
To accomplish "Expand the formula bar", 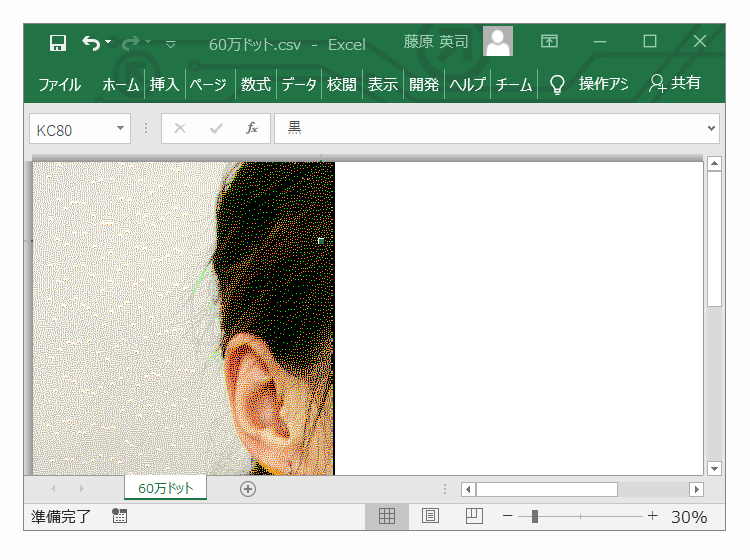I will coord(711,128).
